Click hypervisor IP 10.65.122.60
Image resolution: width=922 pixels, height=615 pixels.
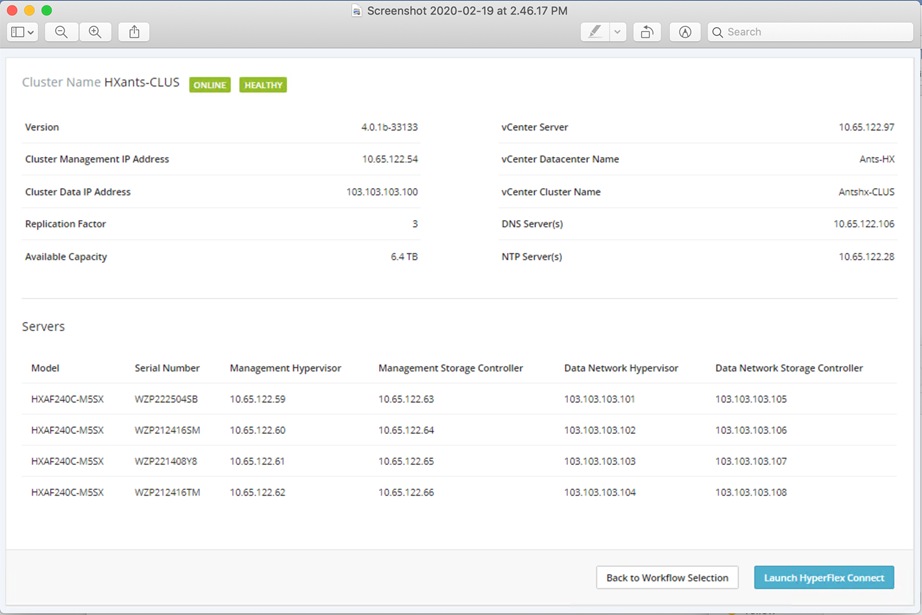click(x=258, y=430)
